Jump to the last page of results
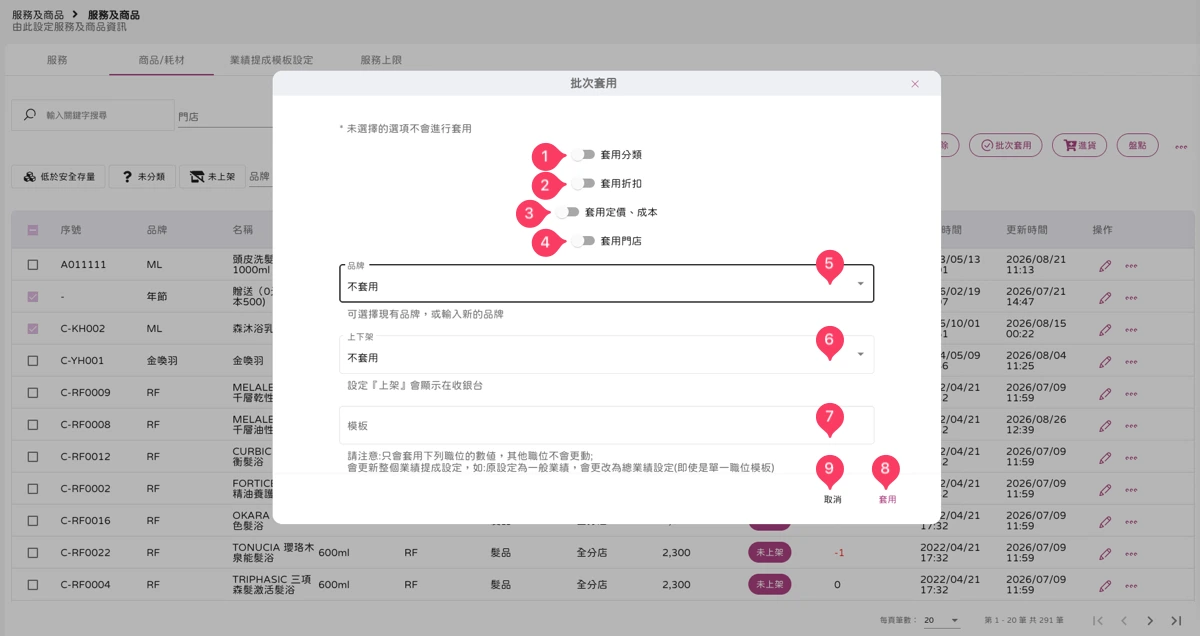The height and width of the screenshot is (636, 1200). click(x=1176, y=621)
